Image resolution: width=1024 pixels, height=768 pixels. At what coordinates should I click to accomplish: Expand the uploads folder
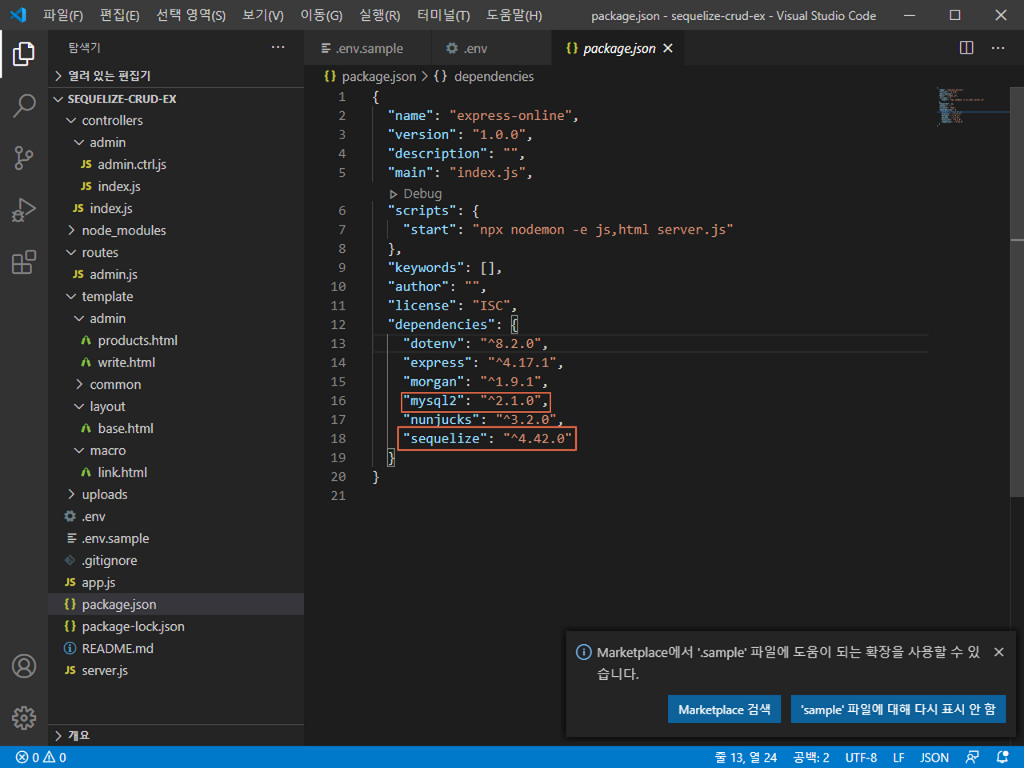pos(104,494)
